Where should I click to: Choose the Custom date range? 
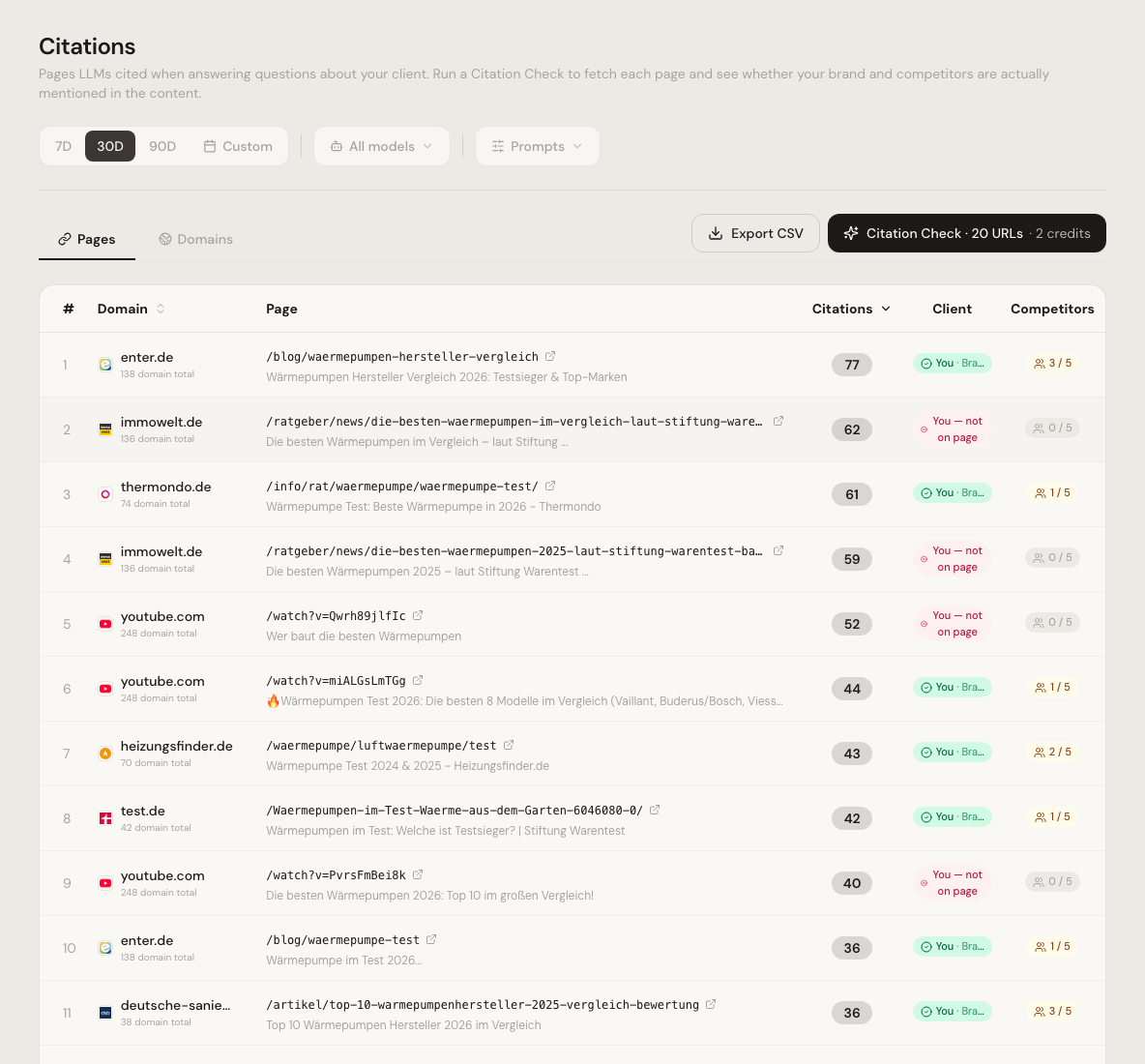point(238,146)
